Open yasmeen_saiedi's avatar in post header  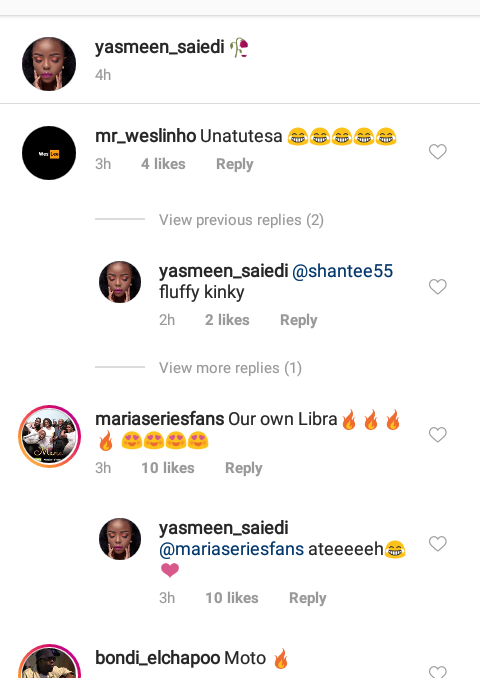(49, 64)
